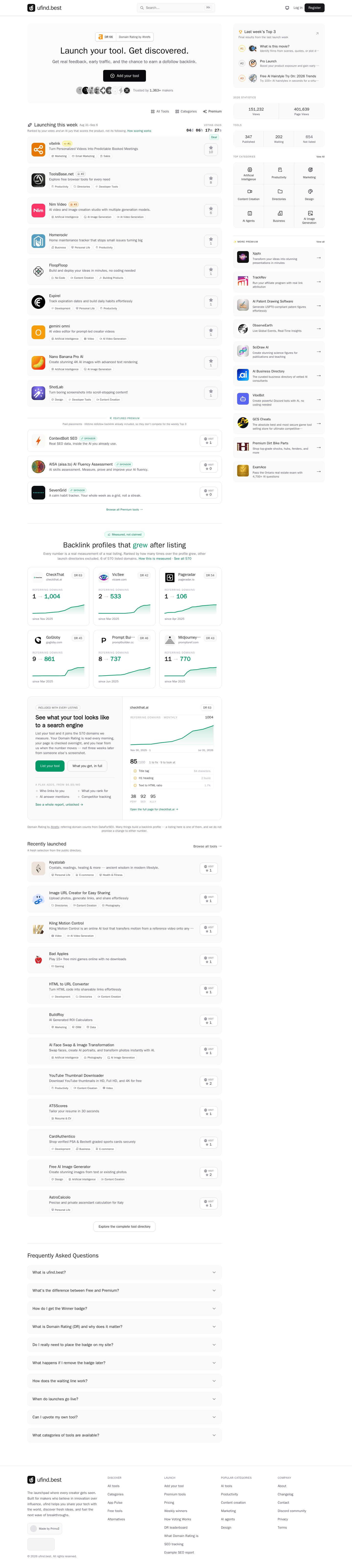Open the theme toggle icon in header
The image size is (352, 1568).
click(287, 8)
